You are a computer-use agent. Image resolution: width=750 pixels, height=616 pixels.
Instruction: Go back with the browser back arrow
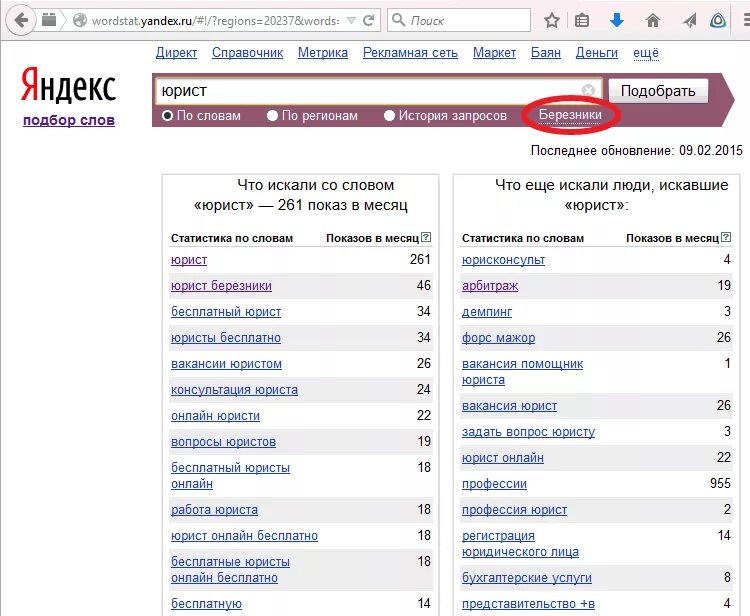[x=21, y=20]
